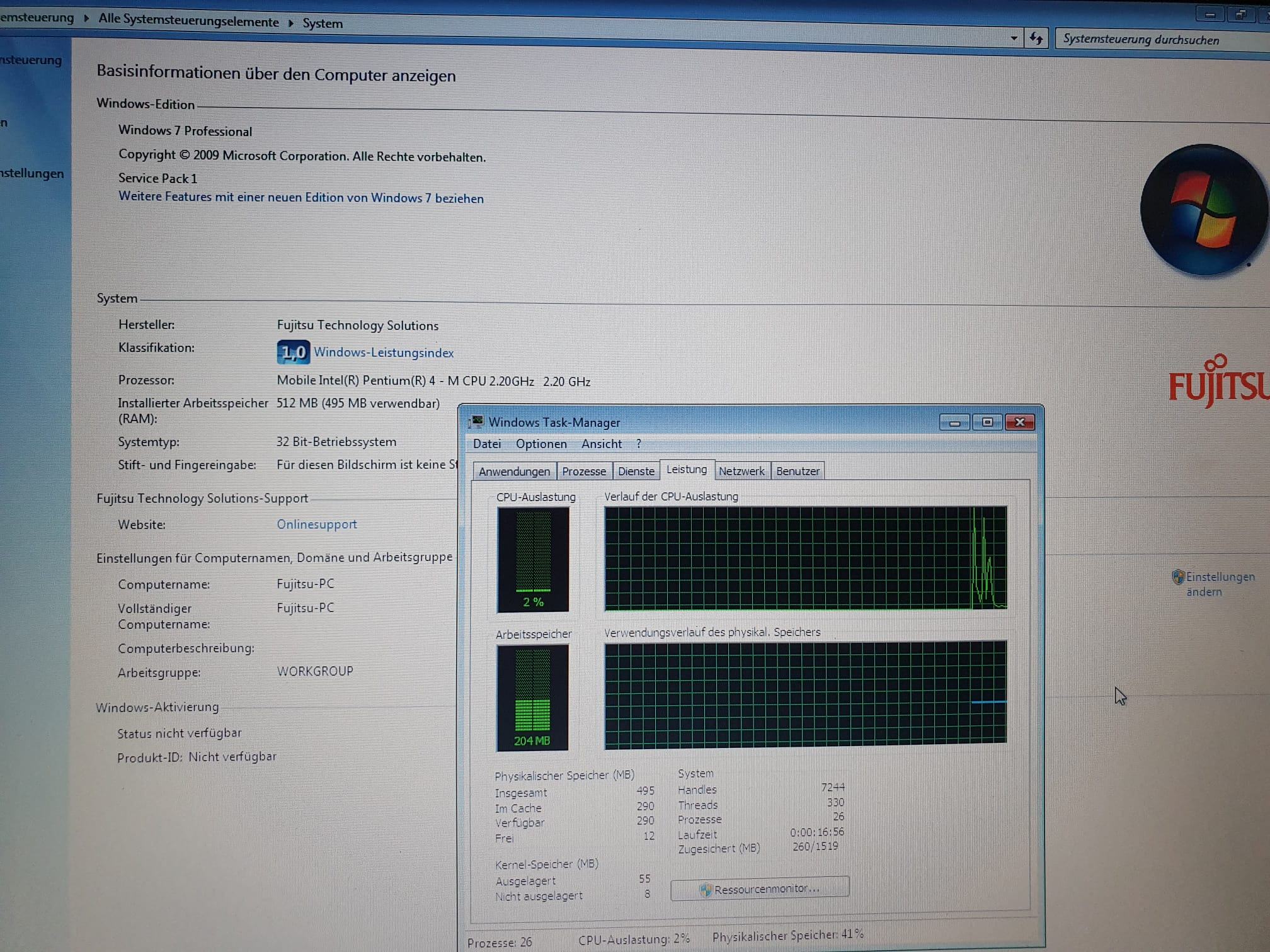Switch to the Benutzer tab
The image size is (1270, 952).
tap(798, 471)
